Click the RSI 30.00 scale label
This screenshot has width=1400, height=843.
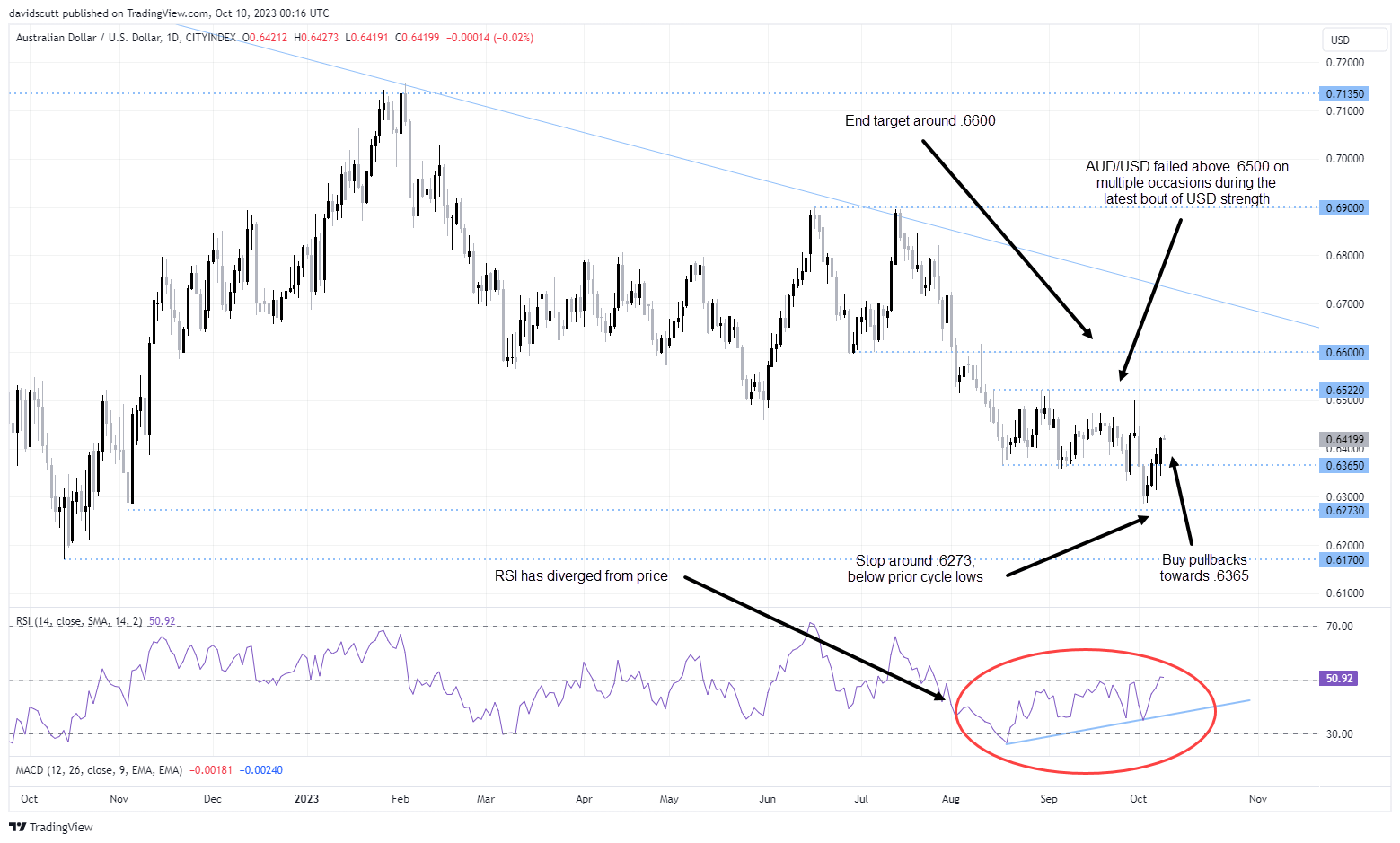coord(1339,734)
